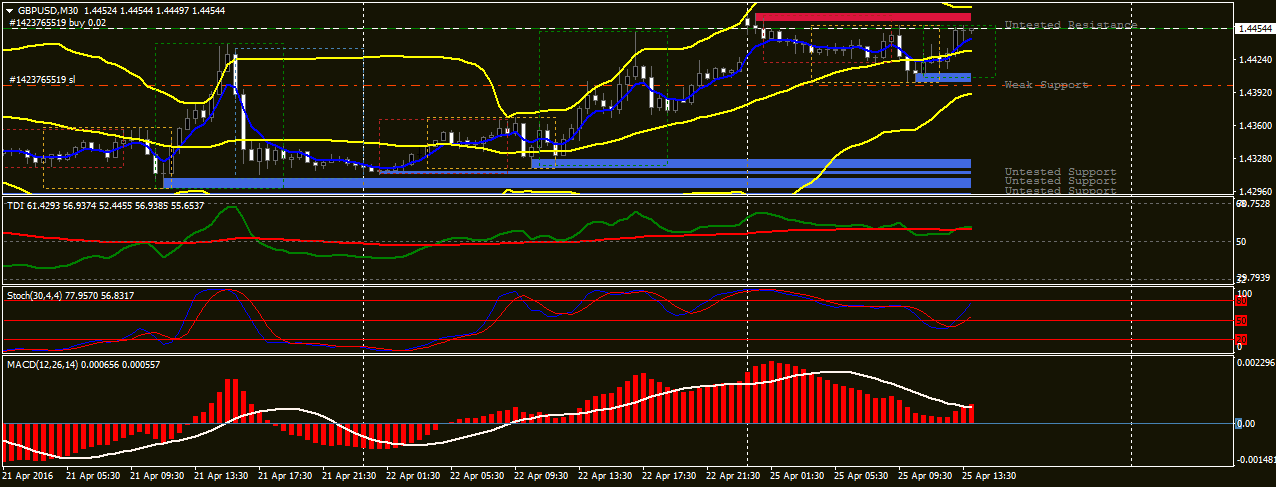Select the lowest long blue support zone
The image size is (1276, 487).
pyautogui.click(x=567, y=183)
